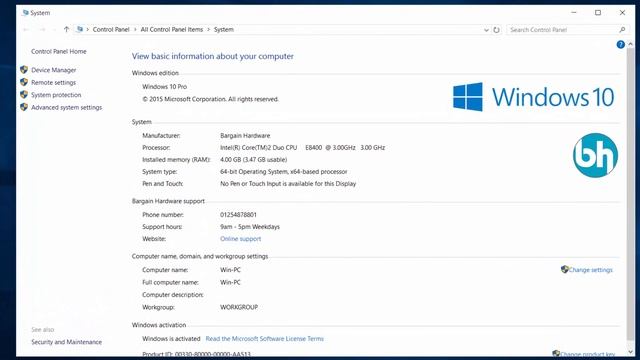Click the Remote settings shield icon
Viewport: 640px width, 360px height.
24,82
